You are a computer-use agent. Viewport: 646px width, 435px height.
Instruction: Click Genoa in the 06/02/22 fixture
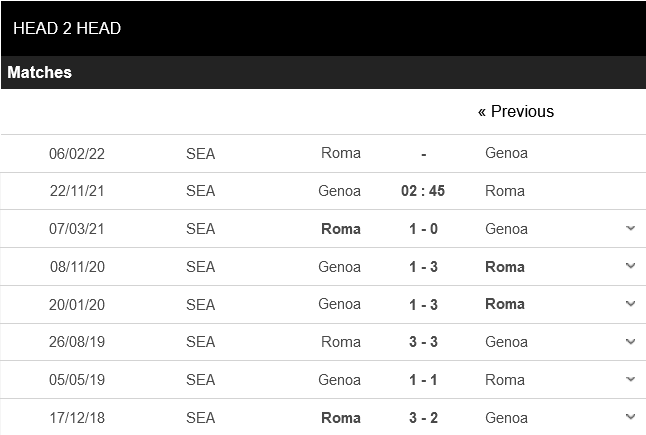coord(506,153)
